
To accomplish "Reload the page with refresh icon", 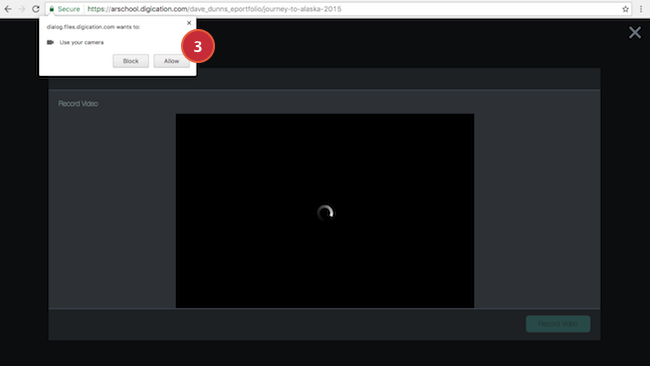I will [x=36, y=9].
